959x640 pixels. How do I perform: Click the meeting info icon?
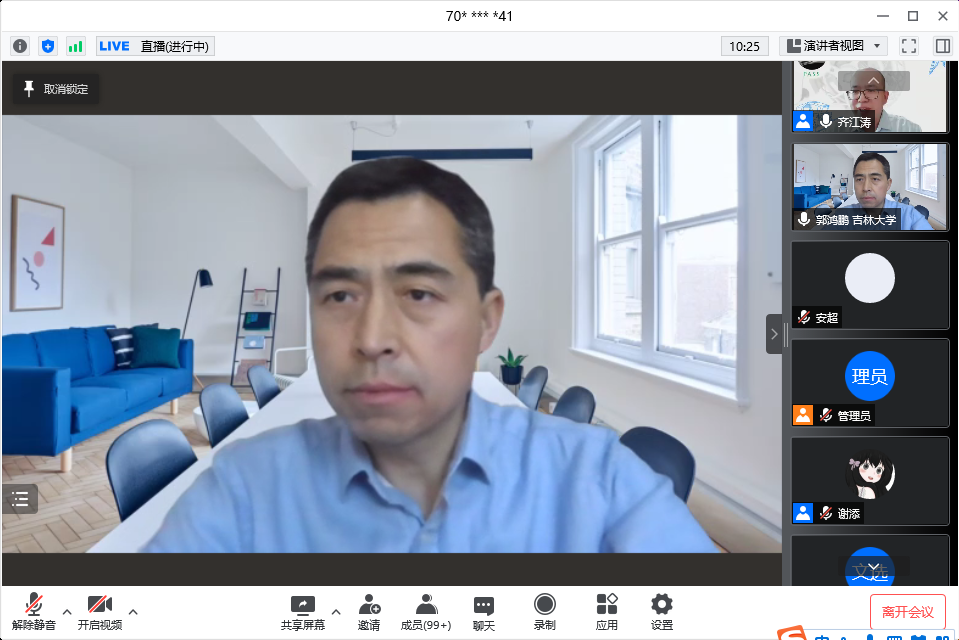[20, 46]
